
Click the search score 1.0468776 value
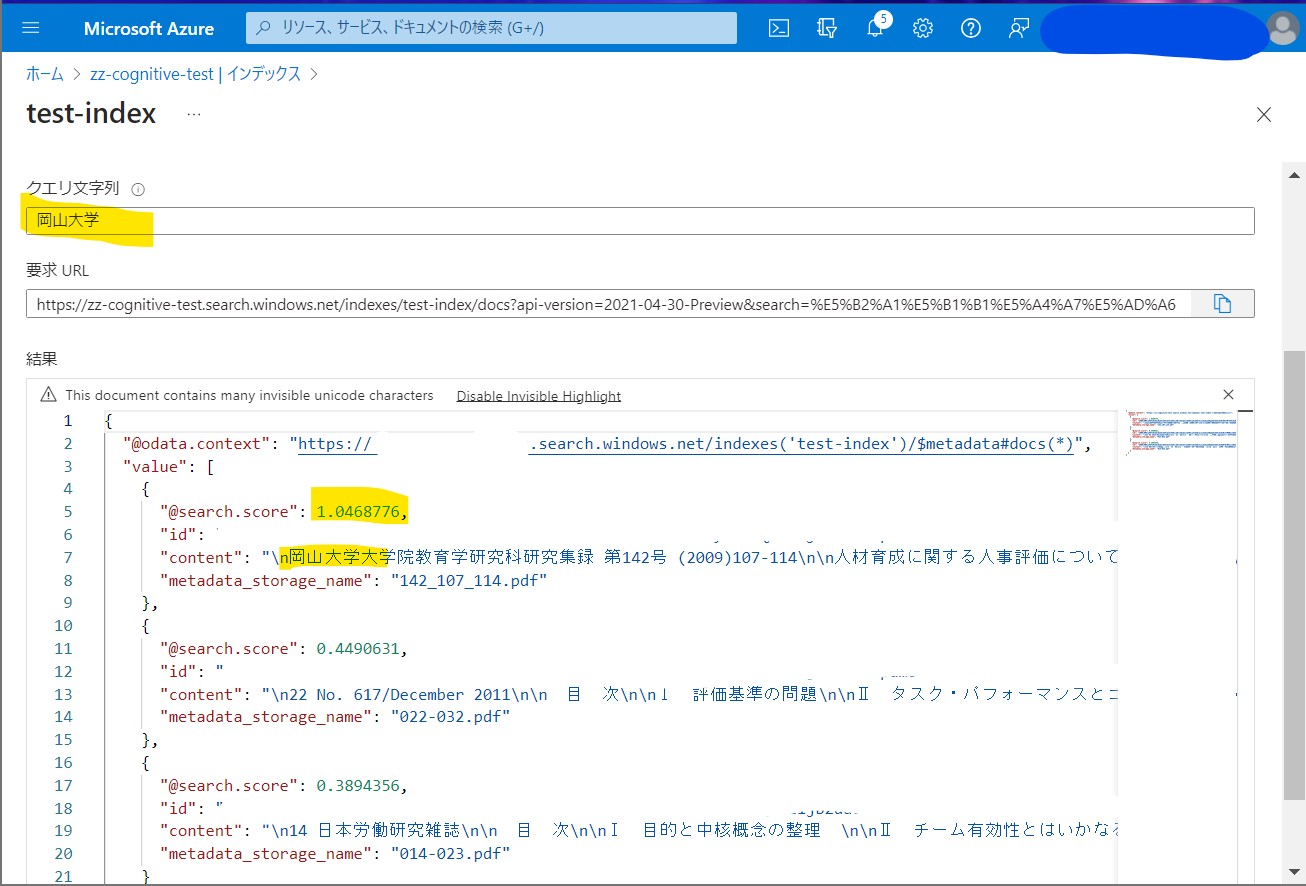point(359,512)
